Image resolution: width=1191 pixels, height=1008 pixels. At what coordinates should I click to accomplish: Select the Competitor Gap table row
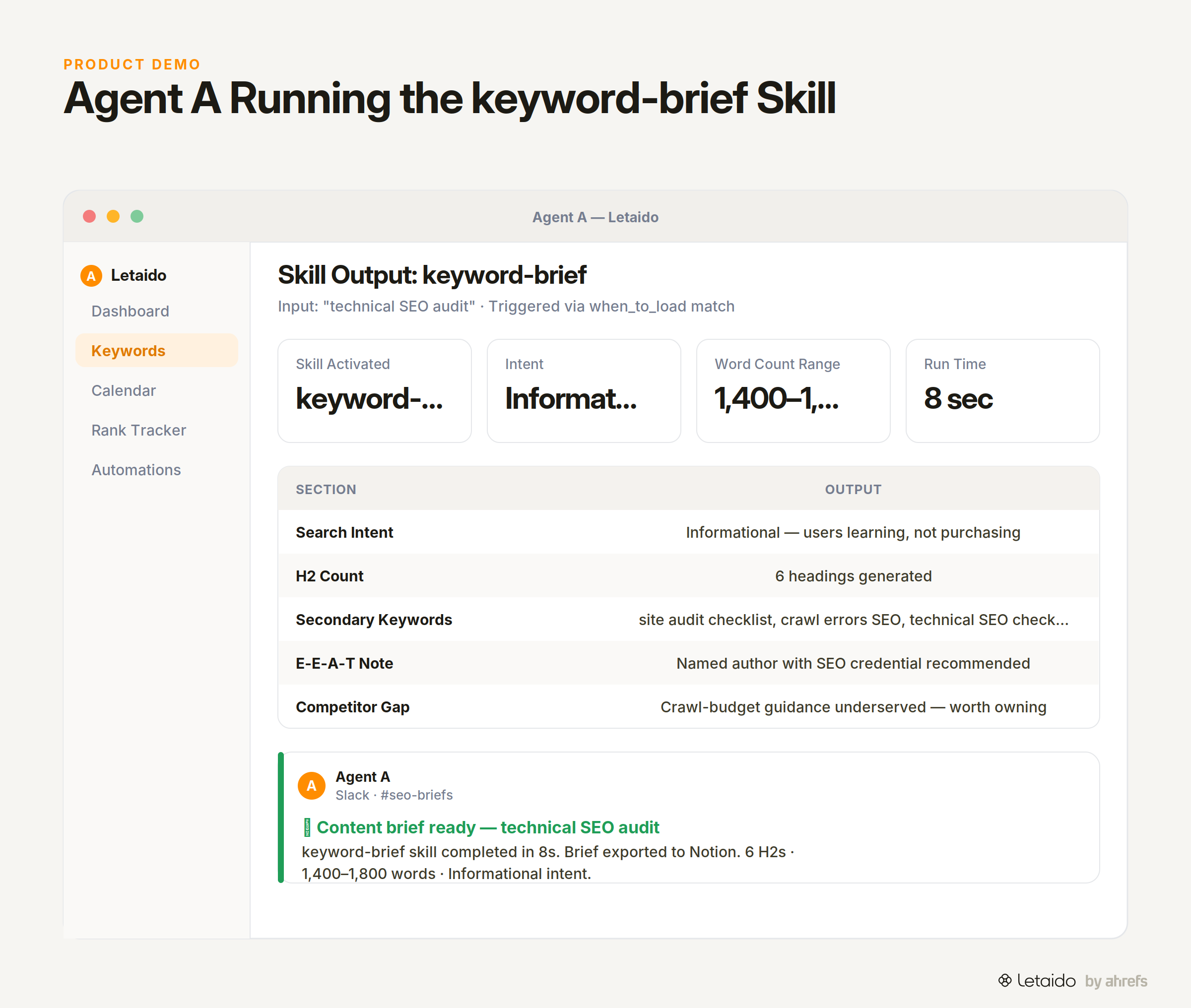[689, 707]
